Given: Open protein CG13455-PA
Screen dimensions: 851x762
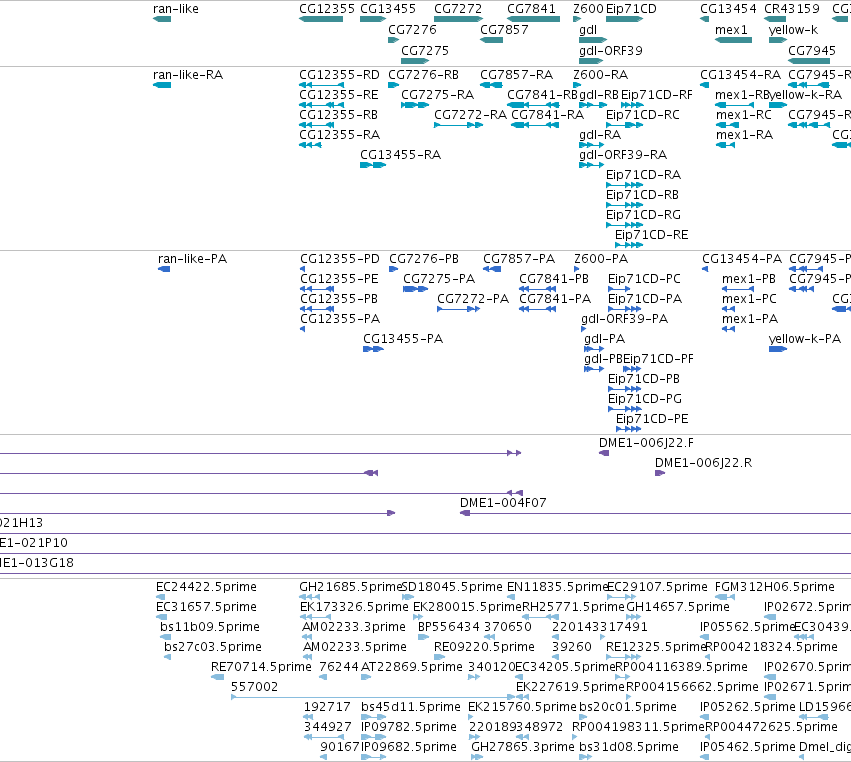Looking at the screenshot, I should [403, 339].
